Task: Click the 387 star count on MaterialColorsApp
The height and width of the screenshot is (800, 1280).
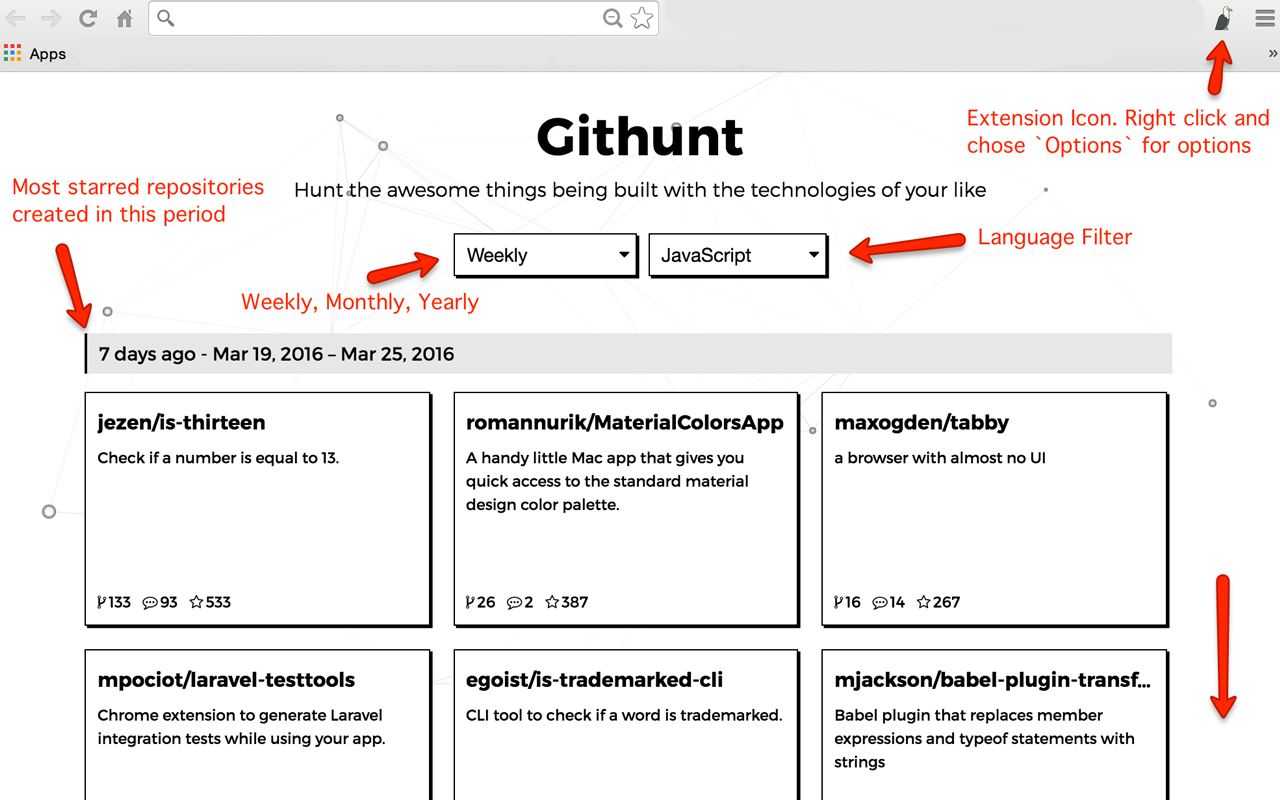Action: point(574,602)
